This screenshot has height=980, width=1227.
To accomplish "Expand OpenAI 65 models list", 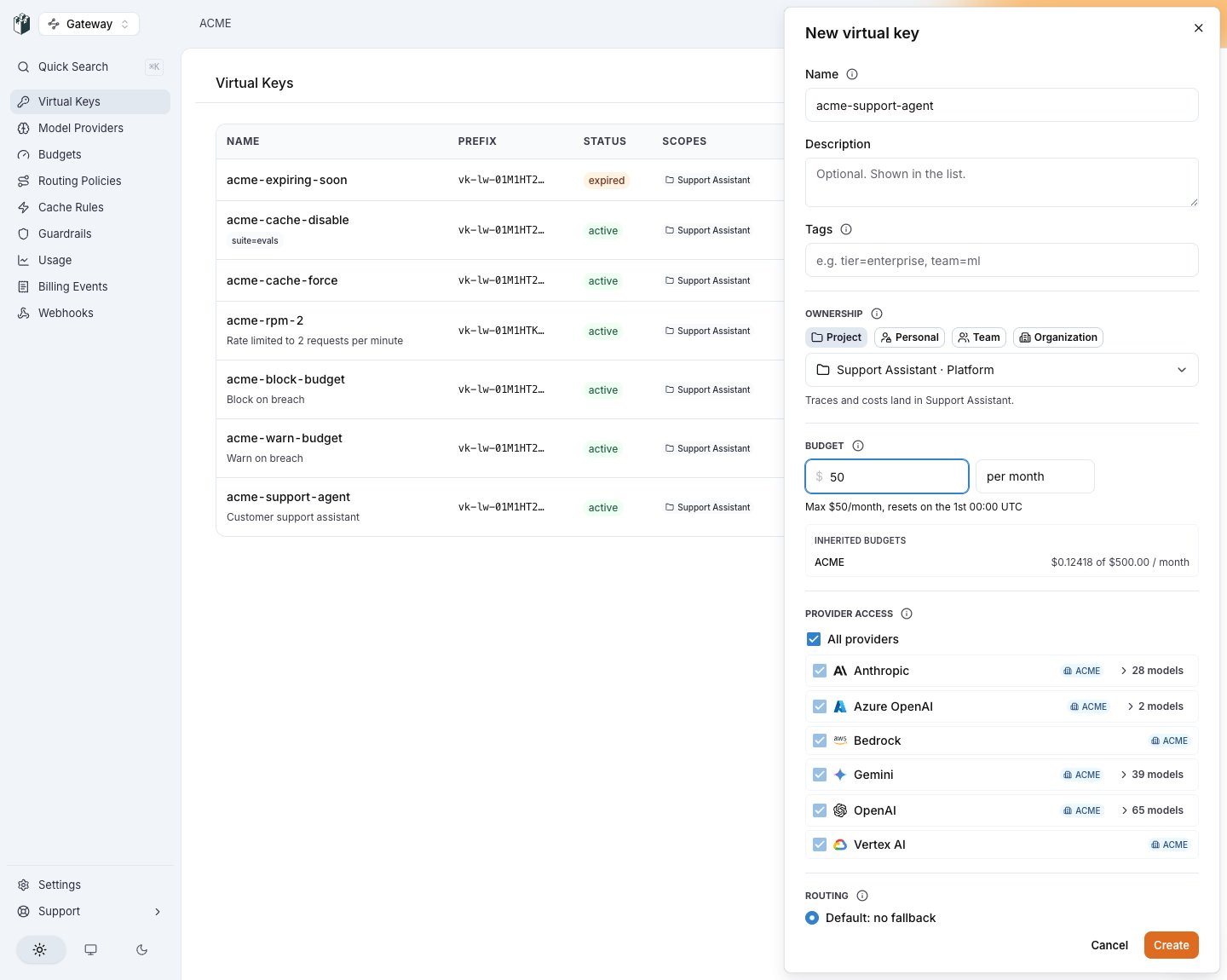I will click(1152, 810).
